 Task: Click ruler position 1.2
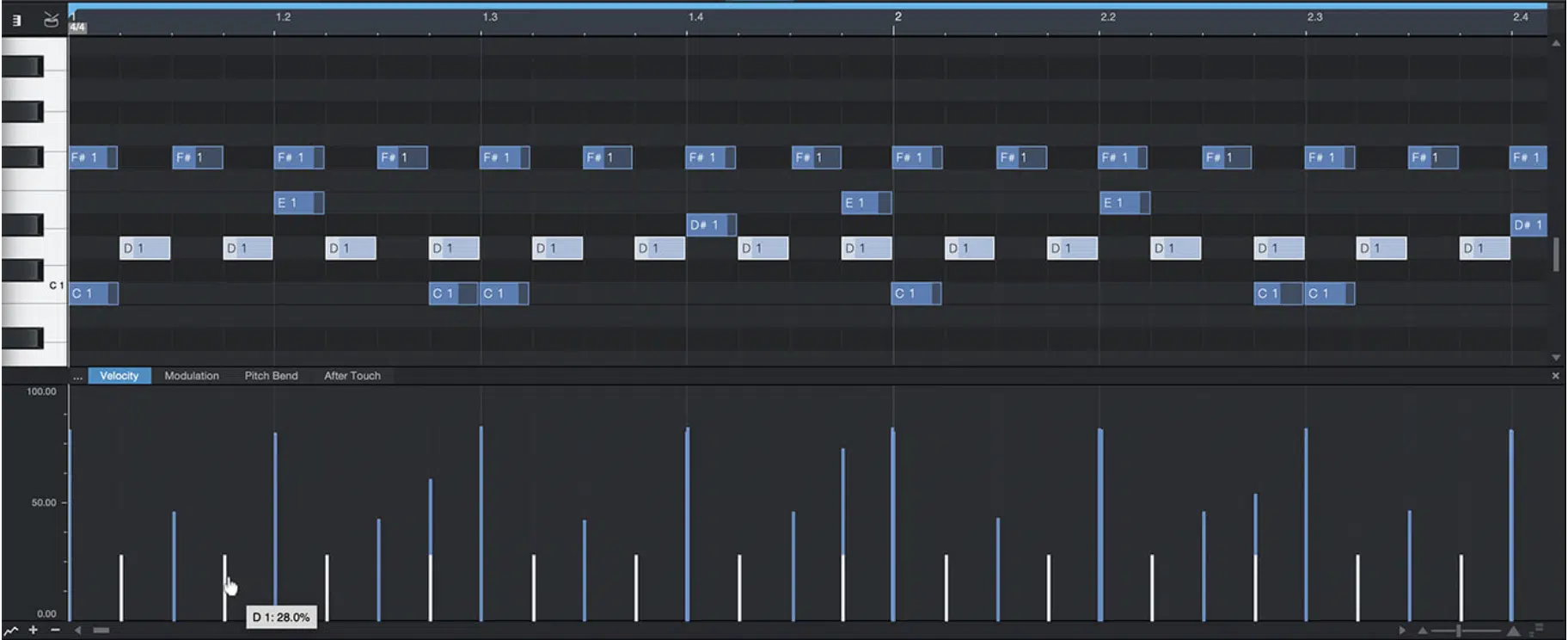pos(283,17)
